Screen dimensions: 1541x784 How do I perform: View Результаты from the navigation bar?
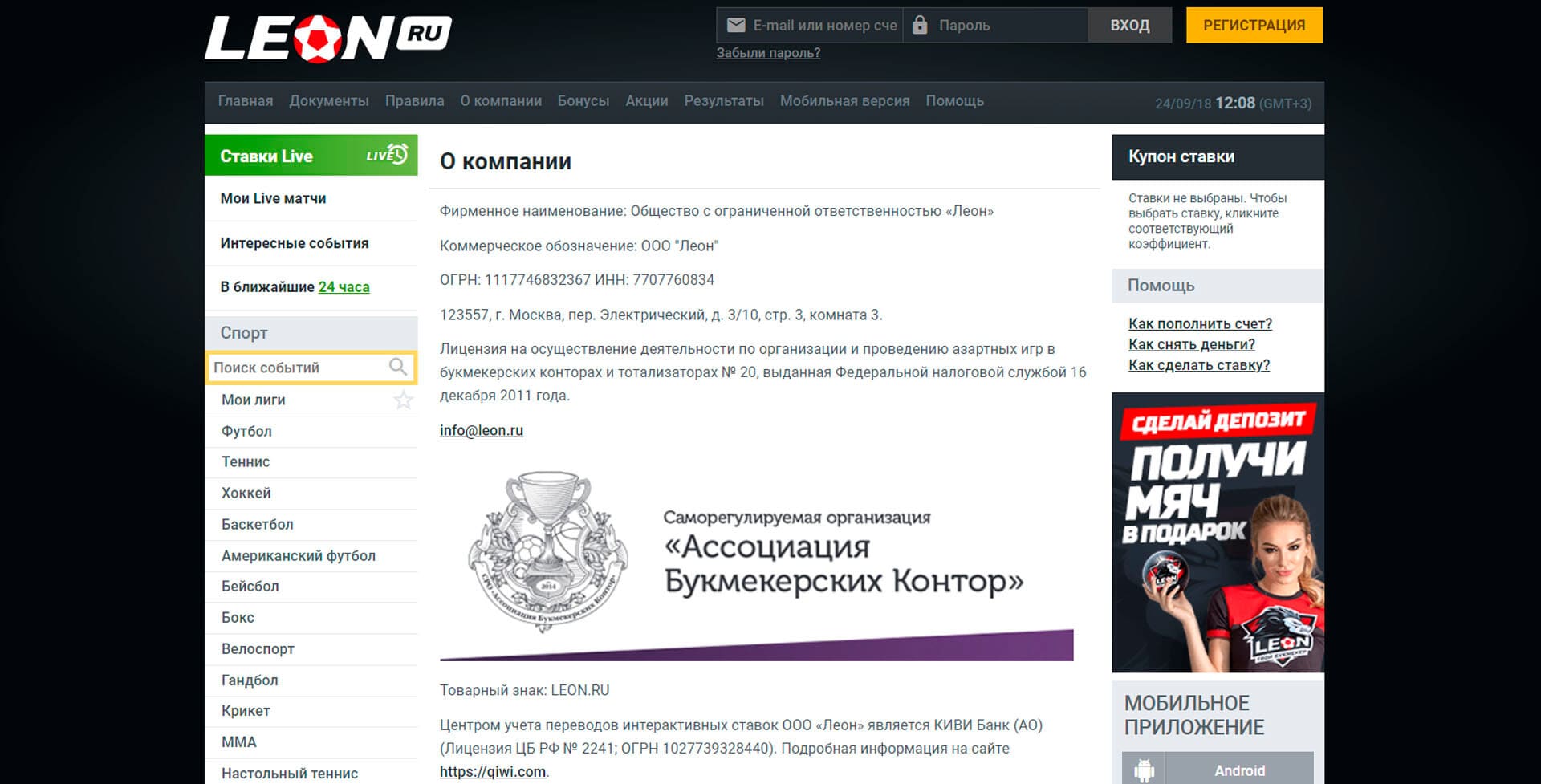click(724, 101)
